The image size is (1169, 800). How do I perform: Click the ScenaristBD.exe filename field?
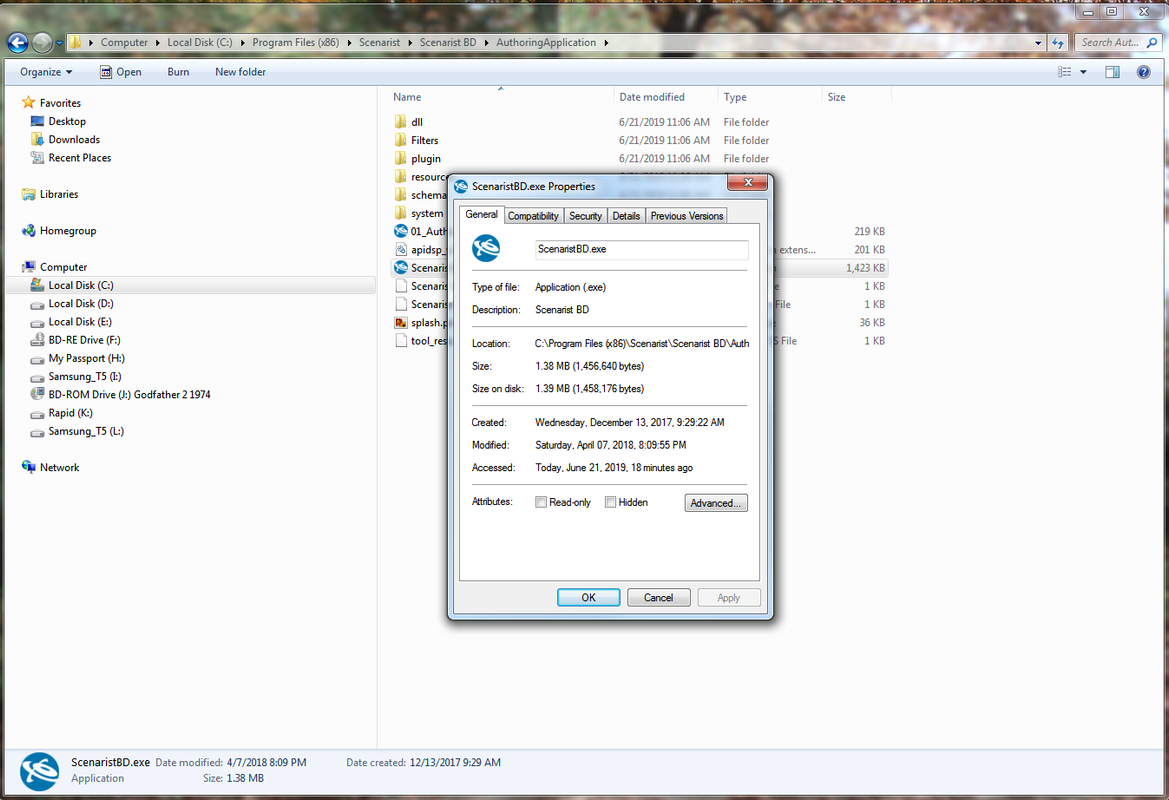click(641, 249)
